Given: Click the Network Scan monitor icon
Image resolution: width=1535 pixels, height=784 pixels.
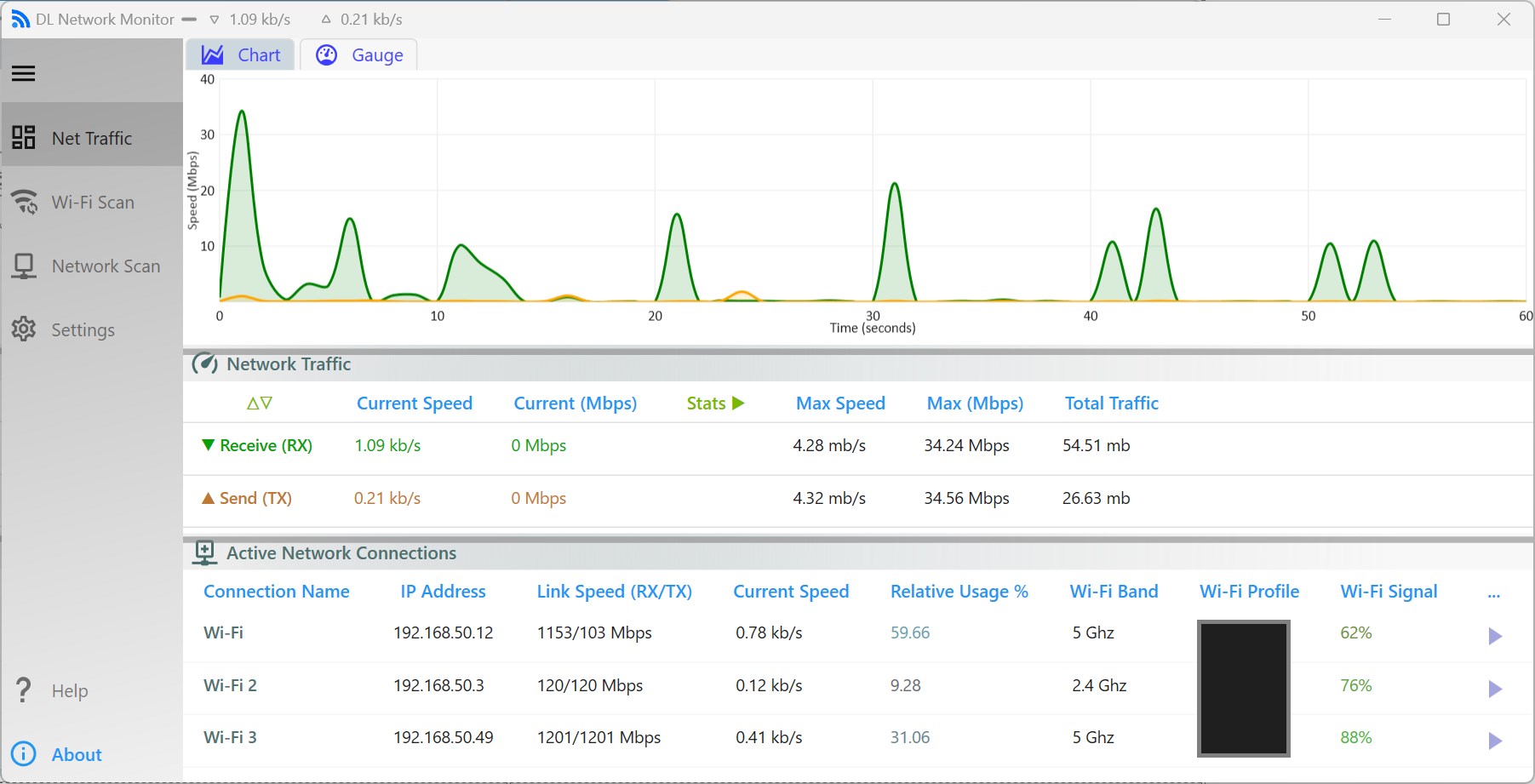Looking at the screenshot, I should coord(24,266).
